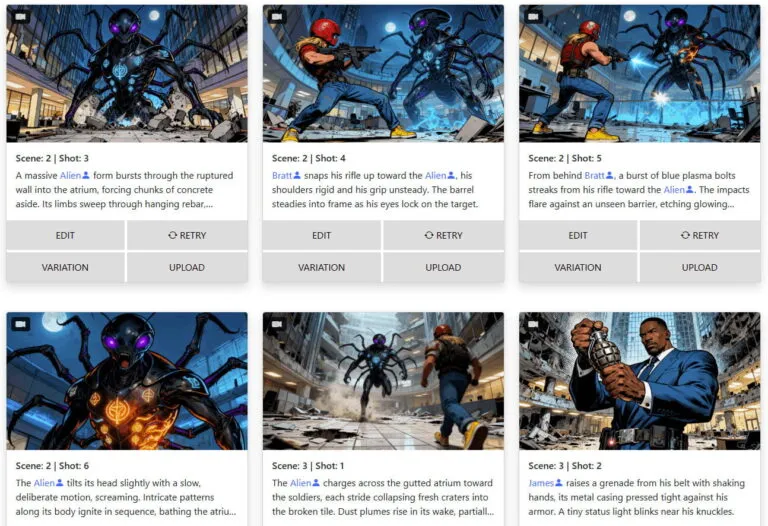Open the grenade-holding James thumbnail image
Image resolution: width=768 pixels, height=526 pixels.
pos(640,381)
